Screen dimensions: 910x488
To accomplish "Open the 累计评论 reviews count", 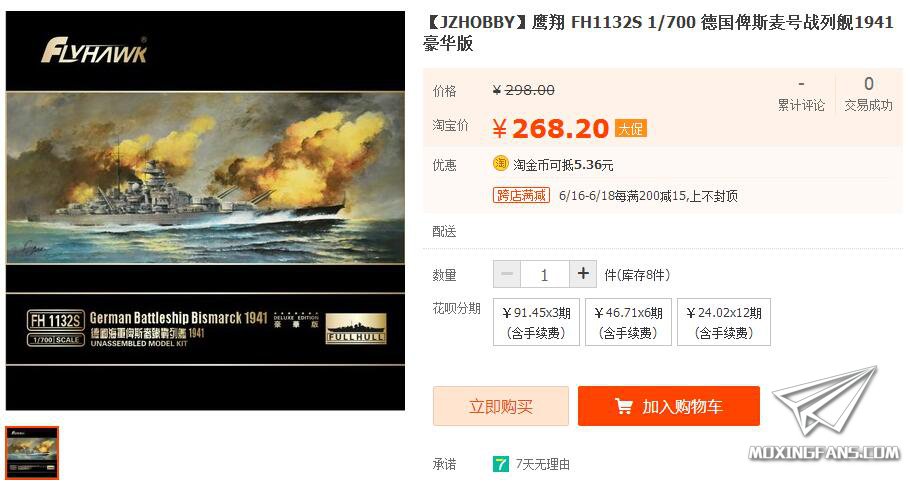I will (801, 95).
